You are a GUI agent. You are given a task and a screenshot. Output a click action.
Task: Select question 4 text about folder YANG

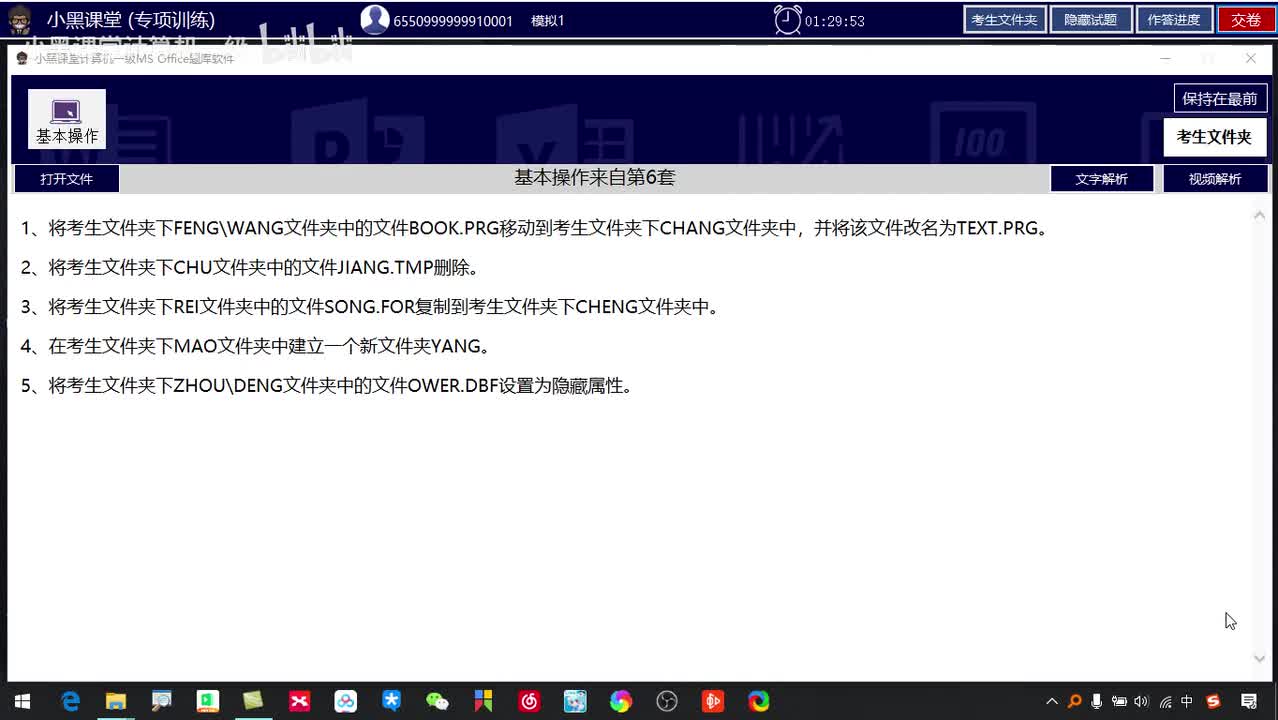coord(256,346)
